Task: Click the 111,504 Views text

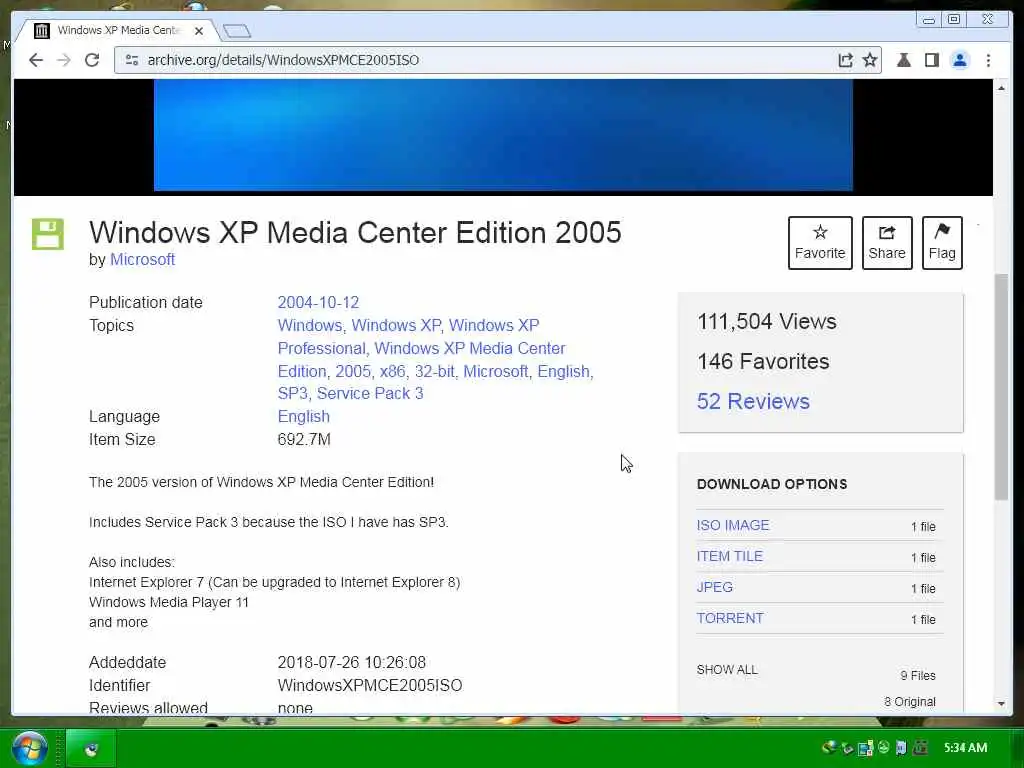Action: point(767,321)
